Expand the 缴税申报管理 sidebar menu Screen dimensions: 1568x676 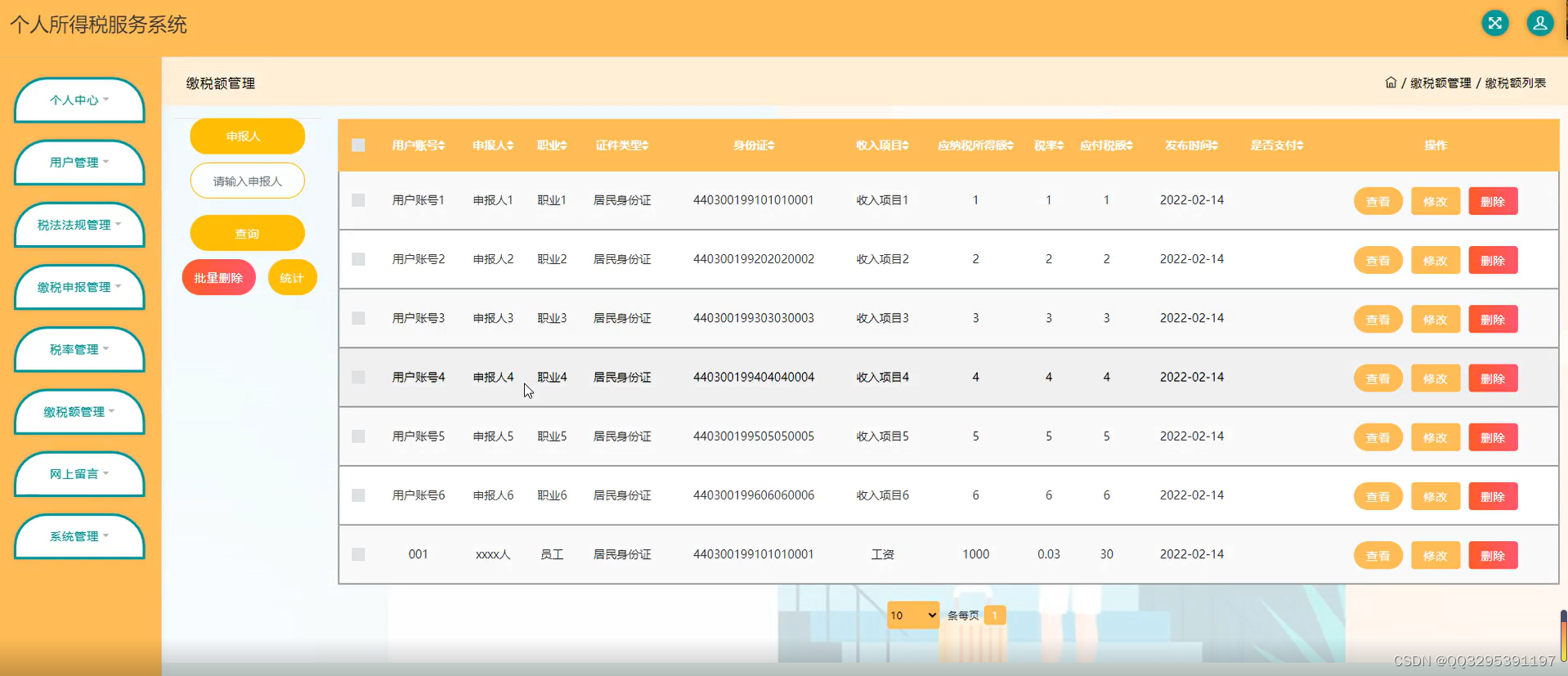click(79, 288)
